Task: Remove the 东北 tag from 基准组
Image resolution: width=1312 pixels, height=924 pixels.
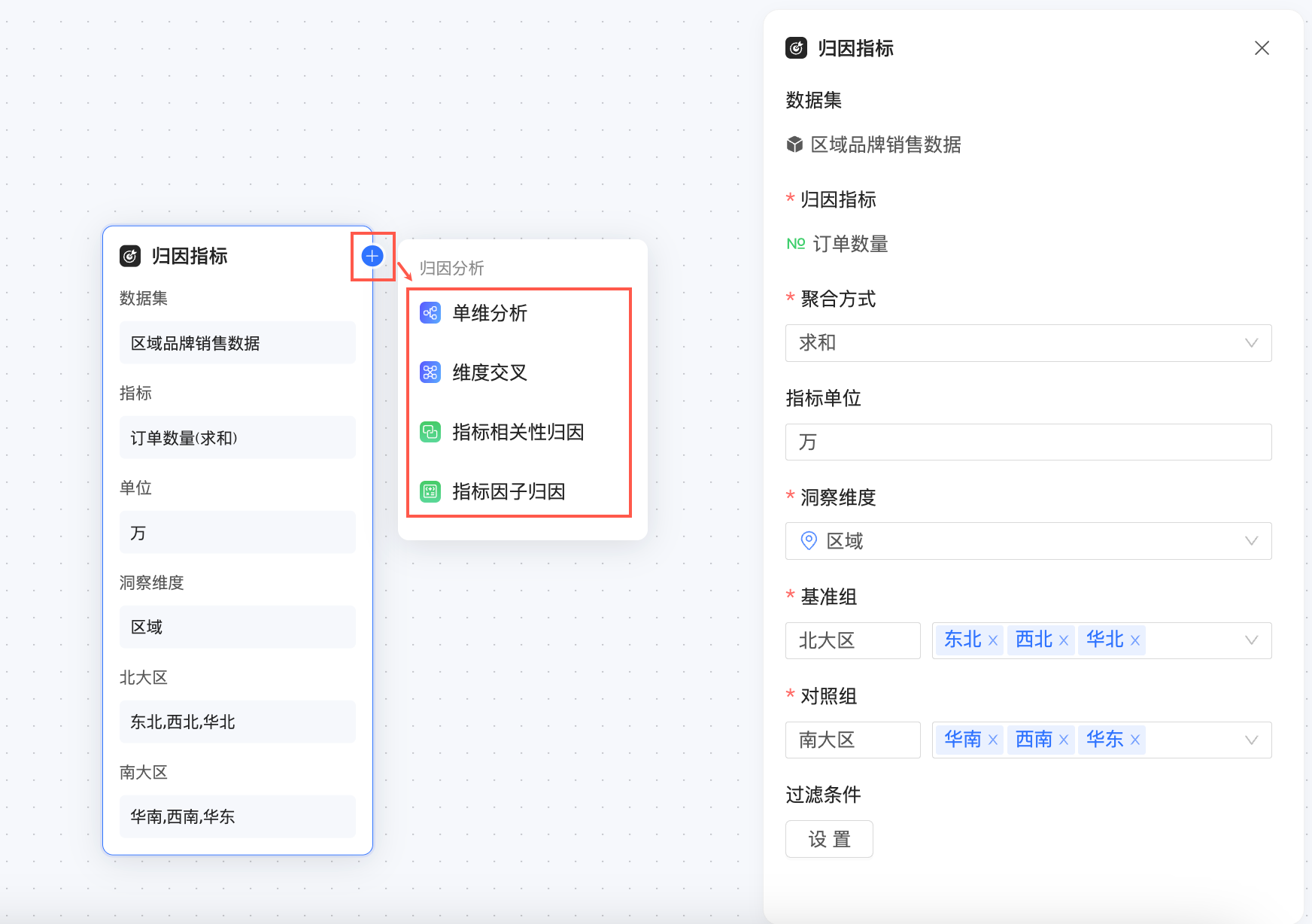Action: 993,640
